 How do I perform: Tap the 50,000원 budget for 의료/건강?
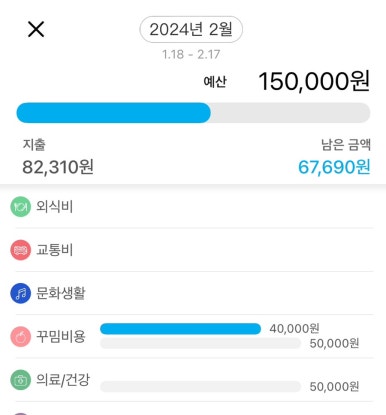point(334,387)
